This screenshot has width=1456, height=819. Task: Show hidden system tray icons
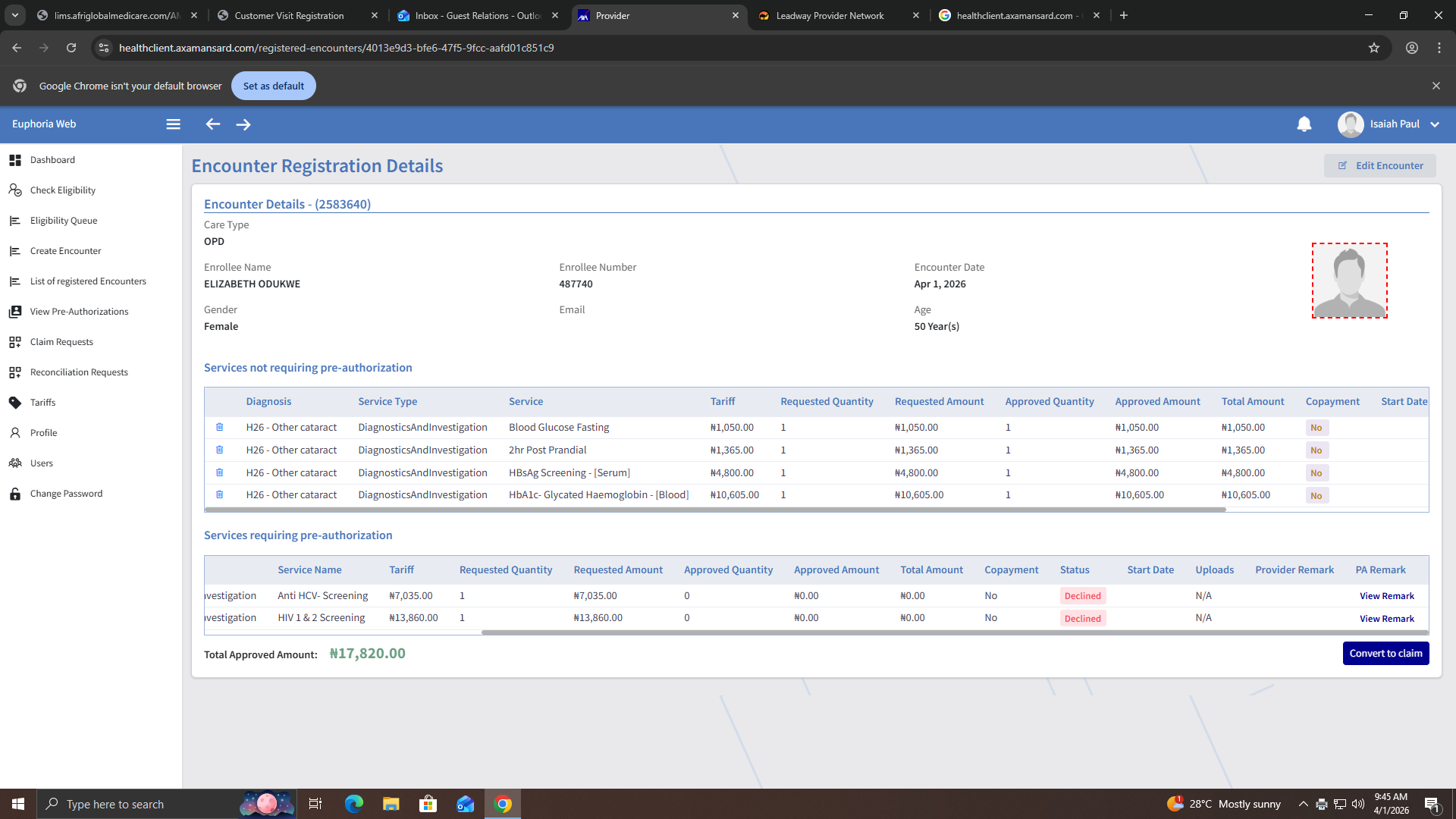coord(1302,804)
